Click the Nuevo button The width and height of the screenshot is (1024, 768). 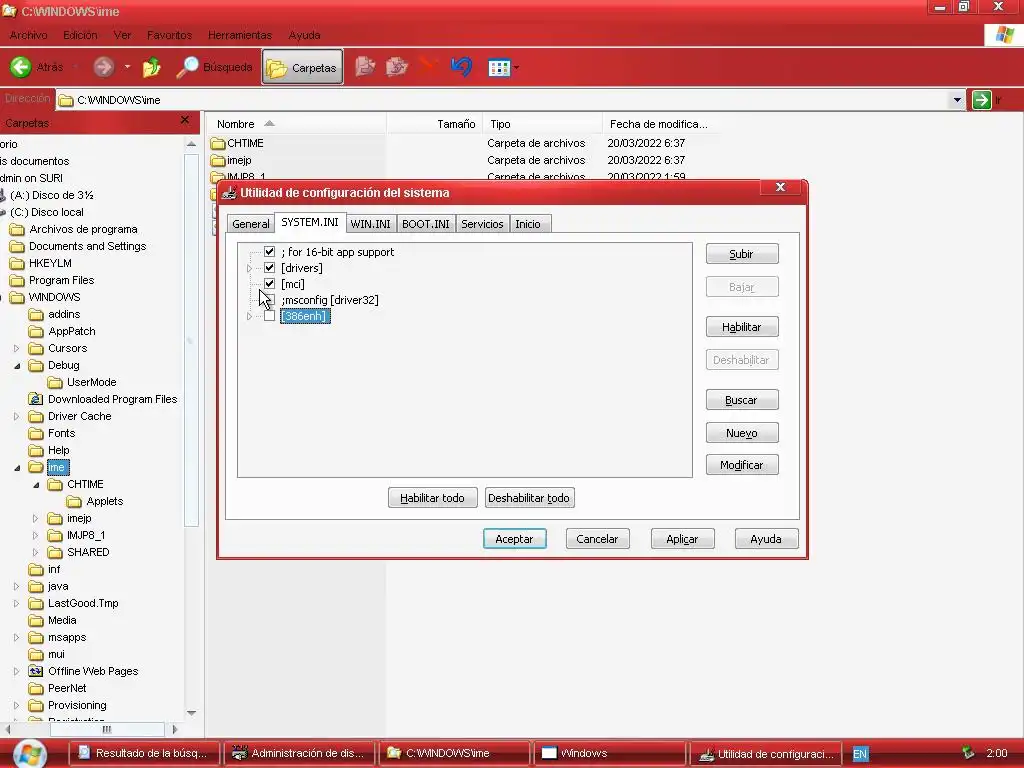coord(742,433)
